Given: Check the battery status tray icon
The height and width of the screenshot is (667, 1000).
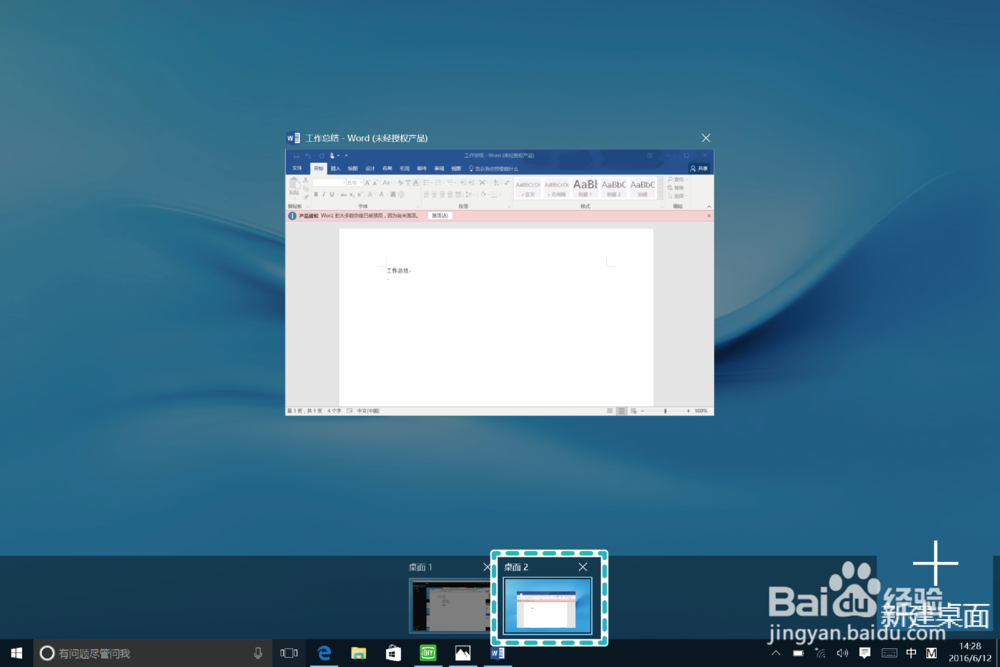Looking at the screenshot, I should (x=798, y=653).
